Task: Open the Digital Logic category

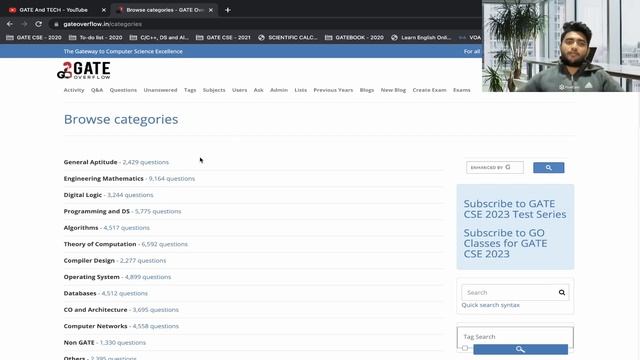Action: [x=83, y=195]
